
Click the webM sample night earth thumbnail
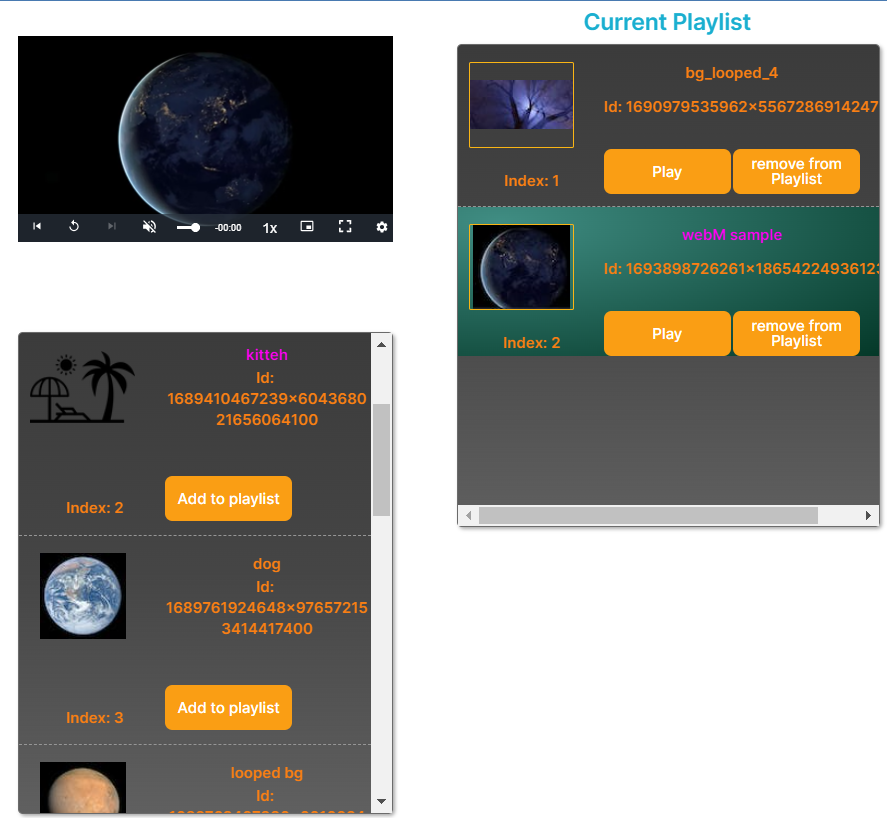[522, 267]
